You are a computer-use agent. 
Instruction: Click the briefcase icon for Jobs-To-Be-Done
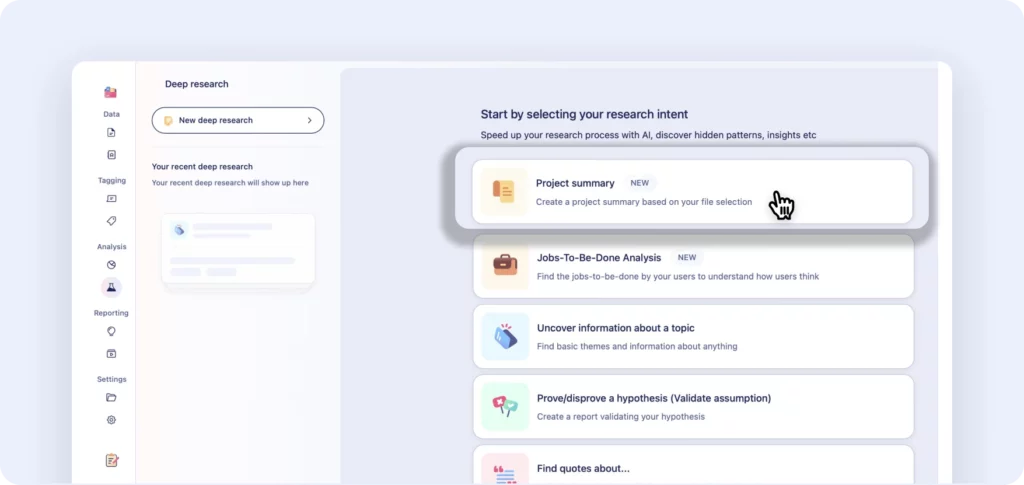[x=505, y=266]
